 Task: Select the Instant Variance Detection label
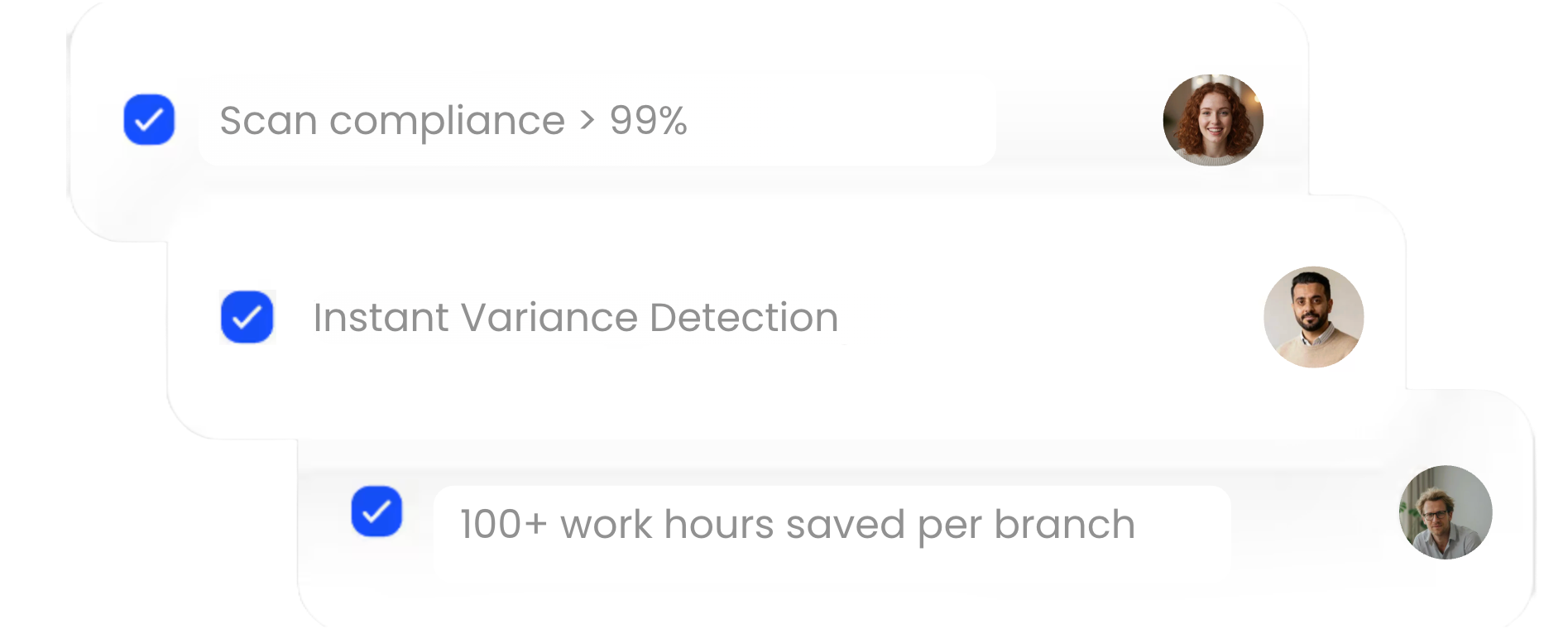[x=575, y=318]
